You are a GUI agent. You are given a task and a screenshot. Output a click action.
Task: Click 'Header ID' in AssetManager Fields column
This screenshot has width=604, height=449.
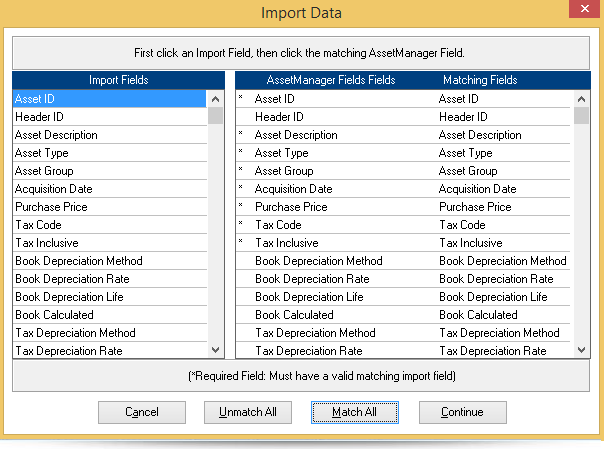coord(279,117)
